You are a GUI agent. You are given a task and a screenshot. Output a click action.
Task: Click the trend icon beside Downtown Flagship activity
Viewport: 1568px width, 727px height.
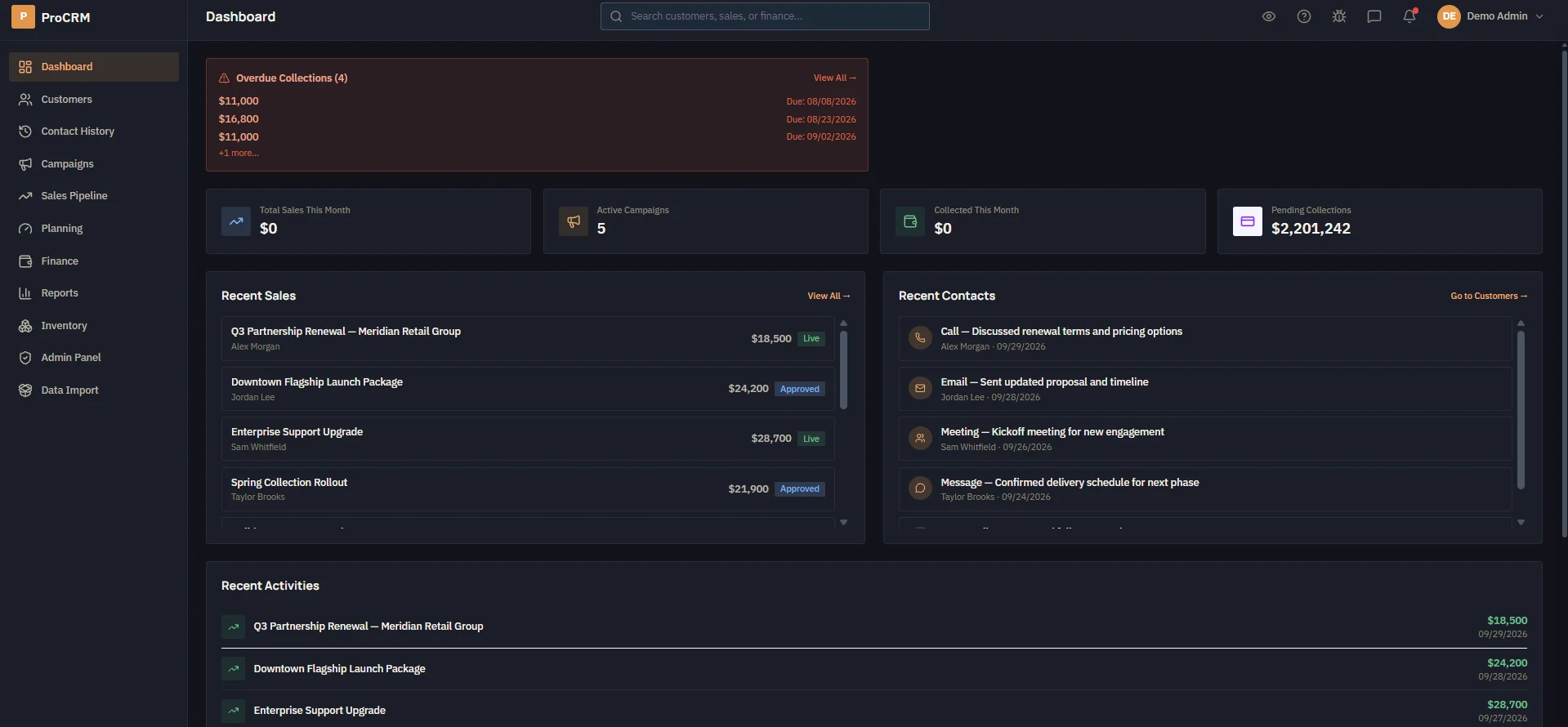click(234, 669)
